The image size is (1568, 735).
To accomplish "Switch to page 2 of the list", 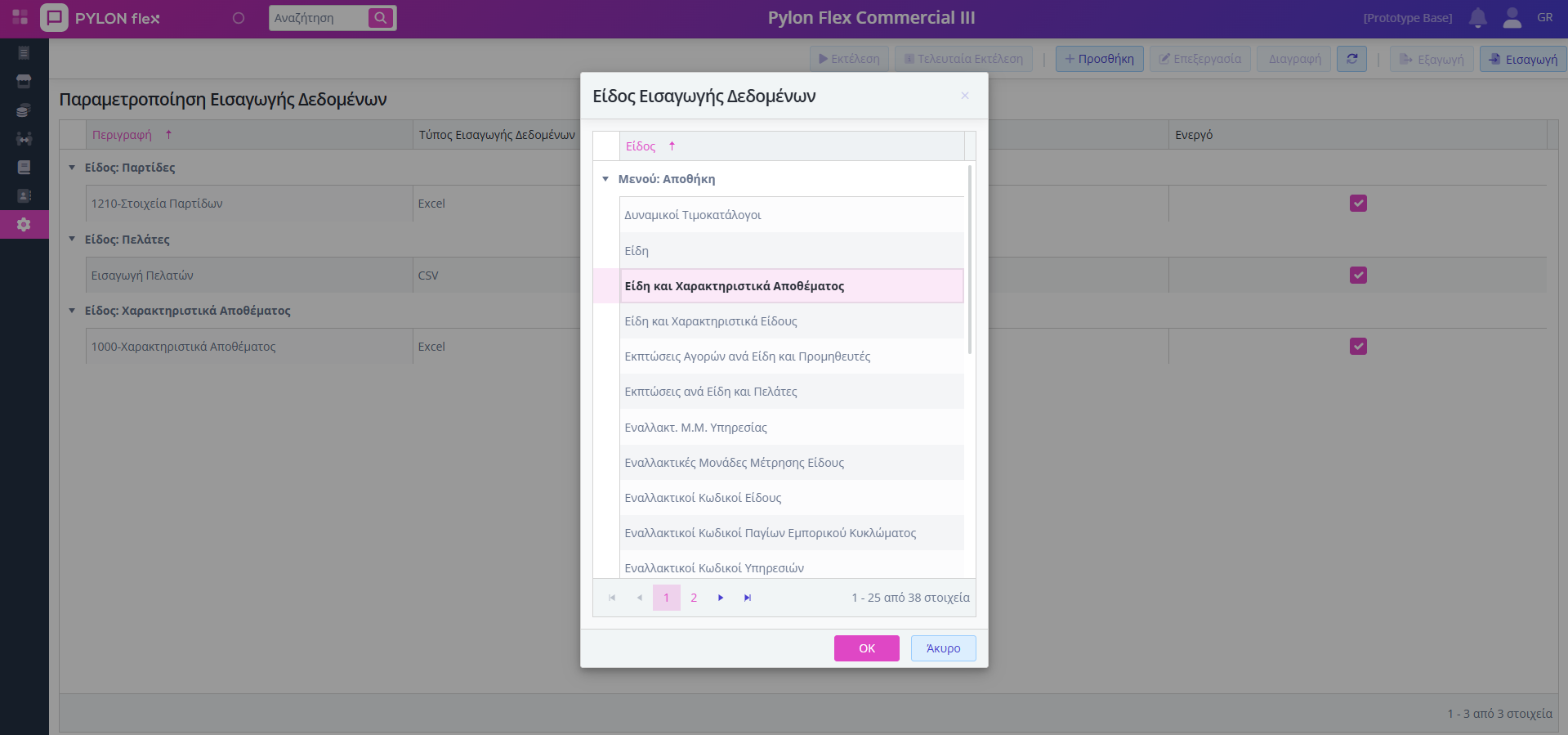I will pyautogui.click(x=694, y=598).
